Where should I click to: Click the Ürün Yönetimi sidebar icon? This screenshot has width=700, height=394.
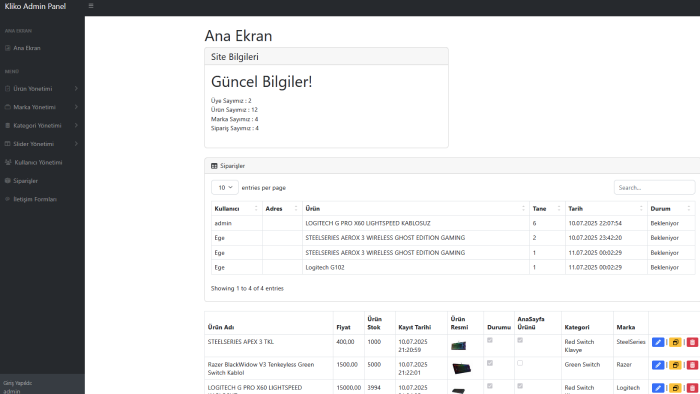pyautogui.click(x=8, y=89)
